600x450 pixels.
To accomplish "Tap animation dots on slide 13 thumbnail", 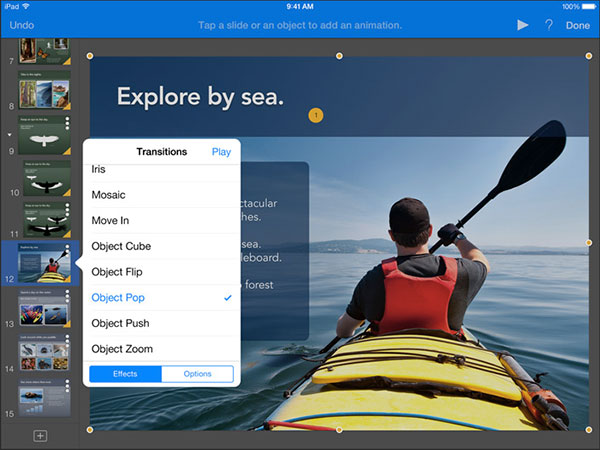I will 67,296.
